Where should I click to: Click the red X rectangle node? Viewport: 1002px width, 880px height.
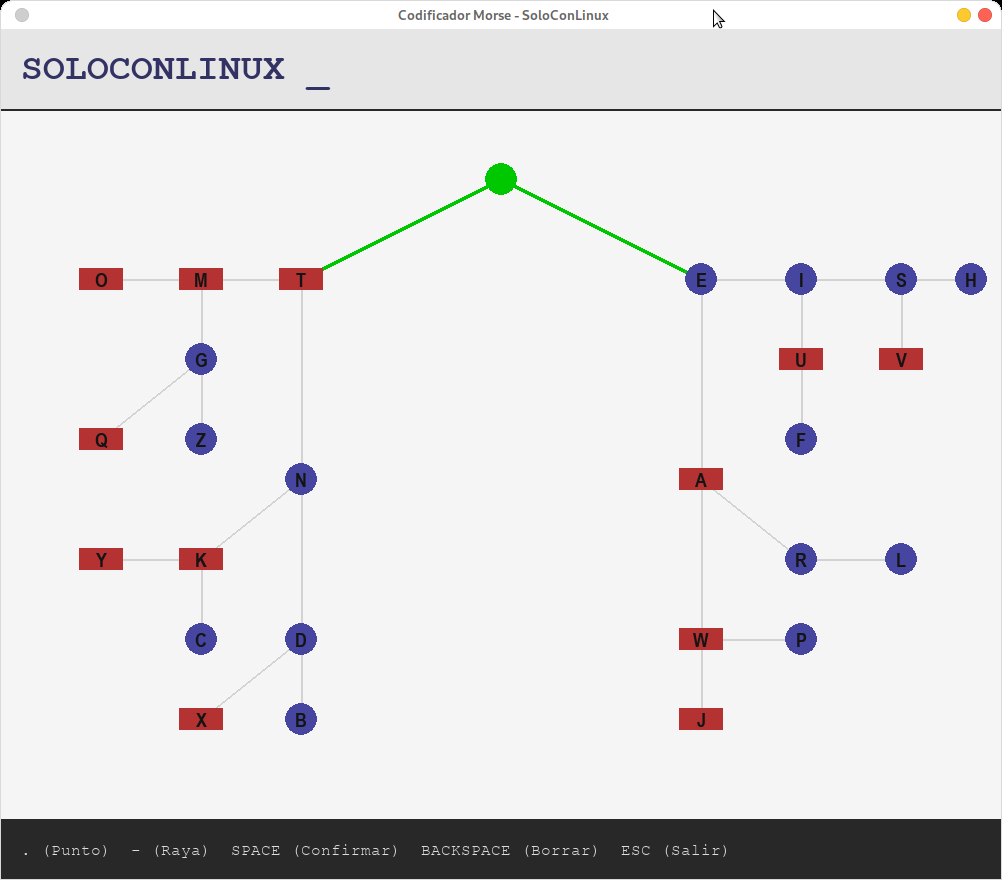pyautogui.click(x=201, y=720)
